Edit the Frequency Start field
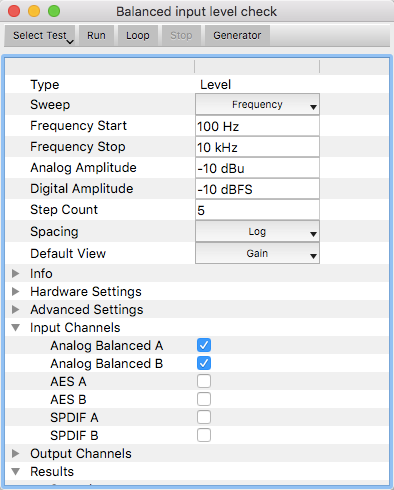394x490 pixels. pos(257,126)
